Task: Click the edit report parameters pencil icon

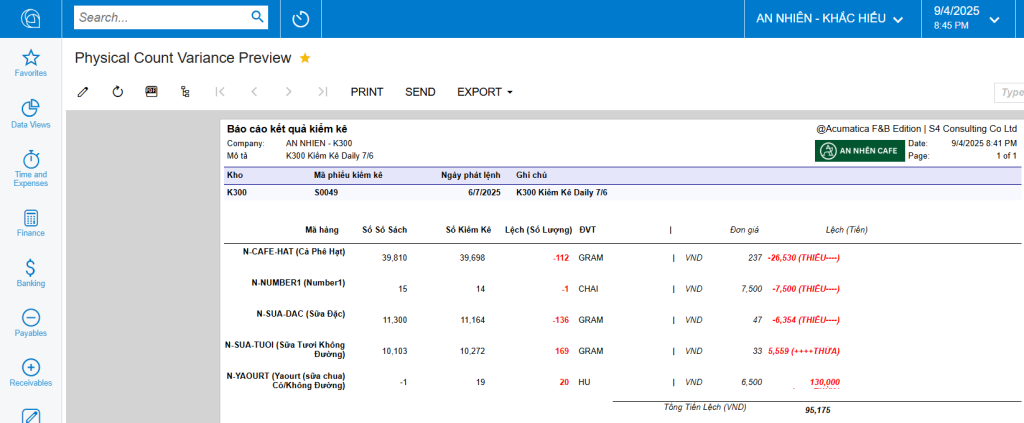Action: 83,92
